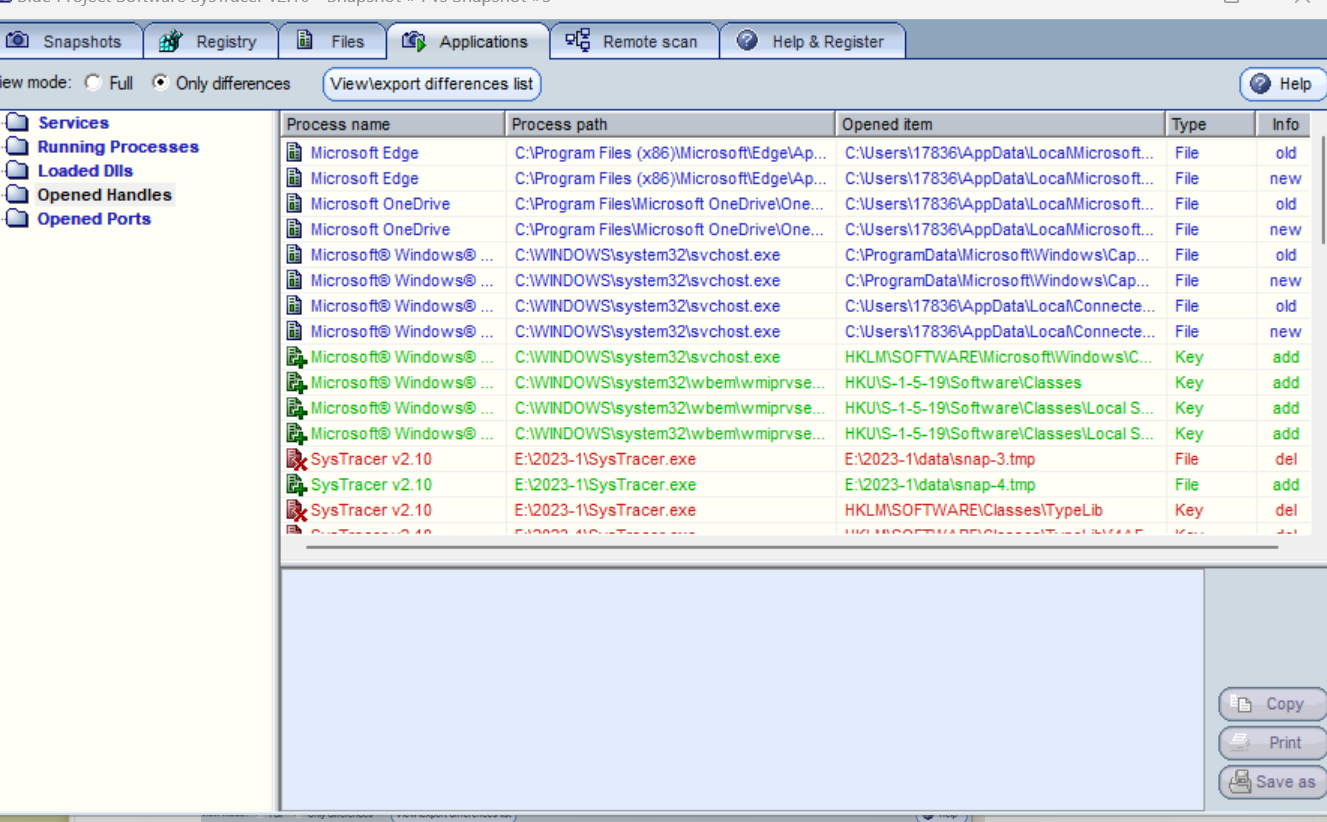Sort by the Opened item column header
1327x822 pixels.
(1001, 124)
